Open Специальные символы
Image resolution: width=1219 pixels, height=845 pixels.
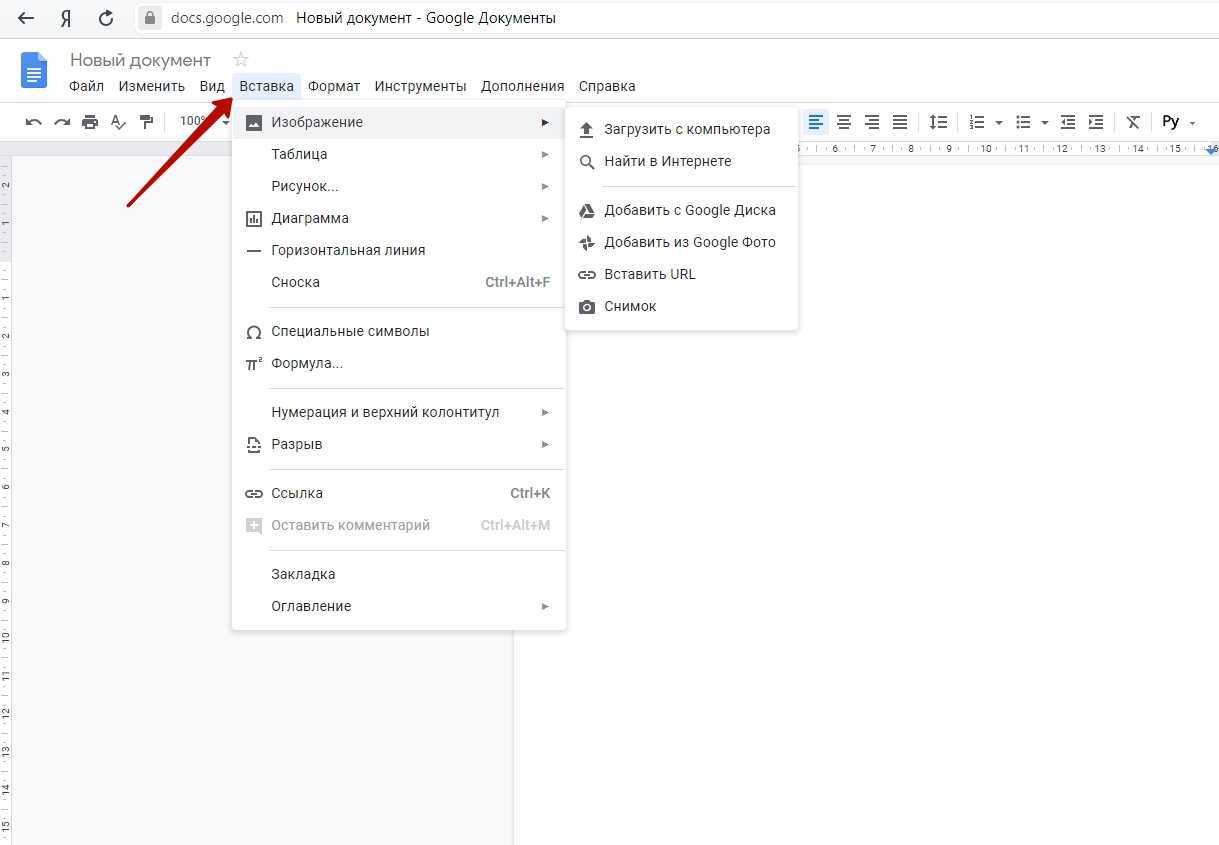pos(399,331)
